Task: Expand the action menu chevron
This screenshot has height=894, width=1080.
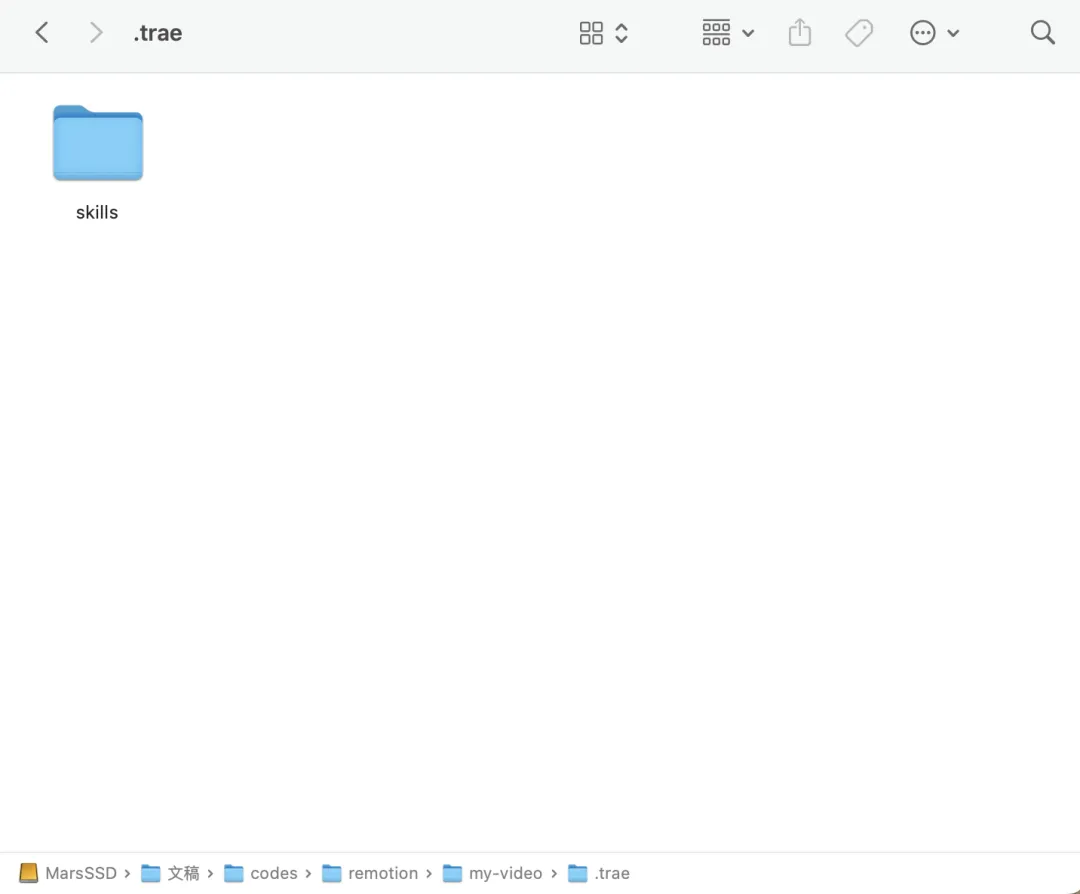Action: click(953, 33)
